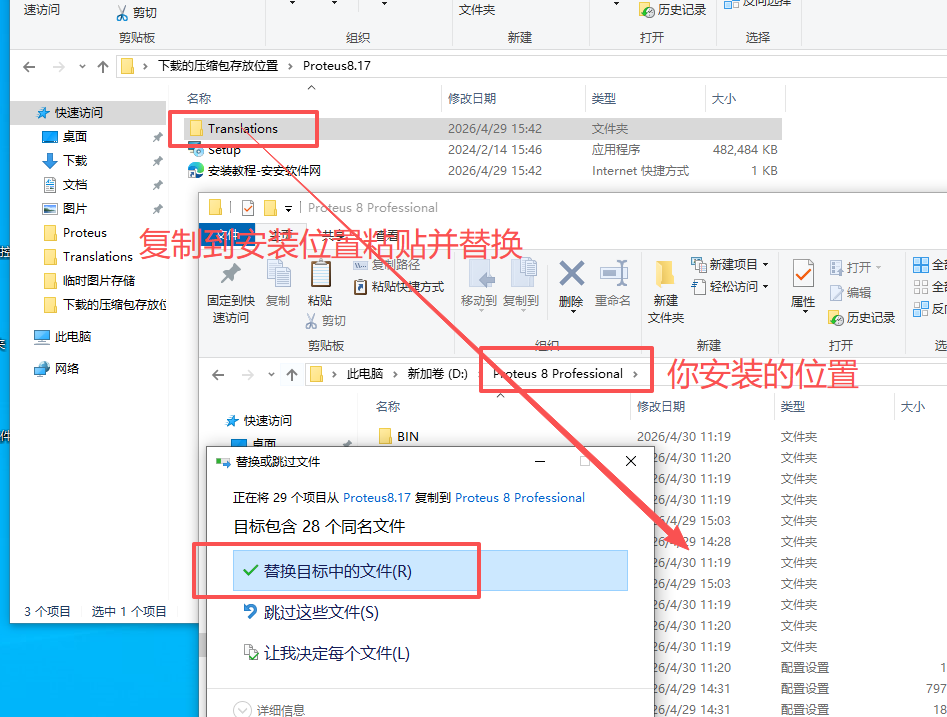The height and width of the screenshot is (717, 947).
Task: Open the quick access toolbar customize dropdown
Action: click(289, 209)
